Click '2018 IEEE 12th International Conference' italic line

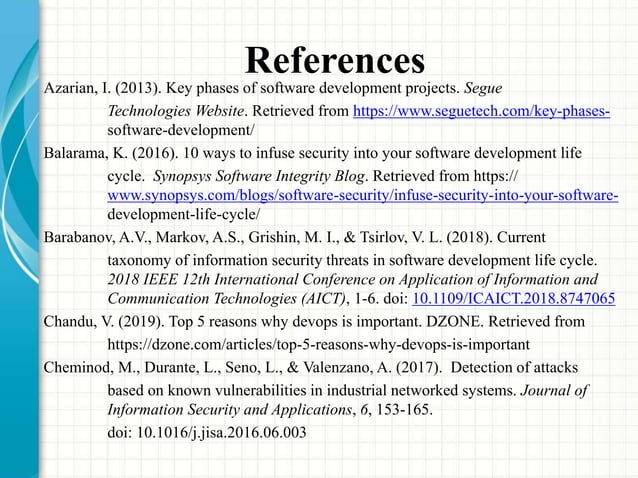click(353, 279)
